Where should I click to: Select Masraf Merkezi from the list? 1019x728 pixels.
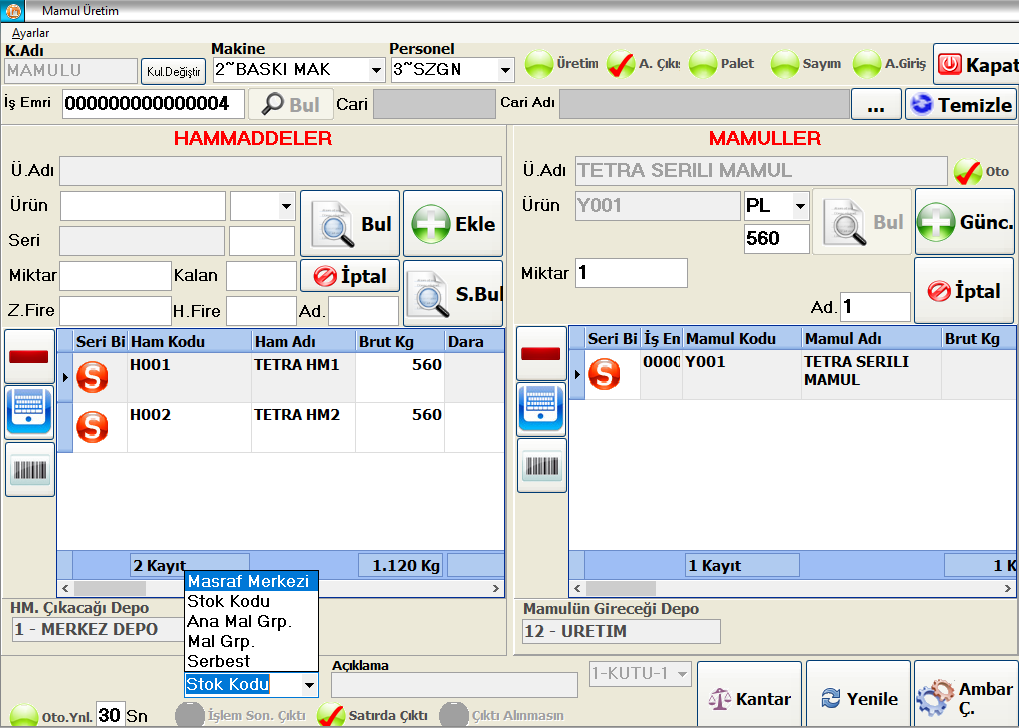(x=250, y=582)
